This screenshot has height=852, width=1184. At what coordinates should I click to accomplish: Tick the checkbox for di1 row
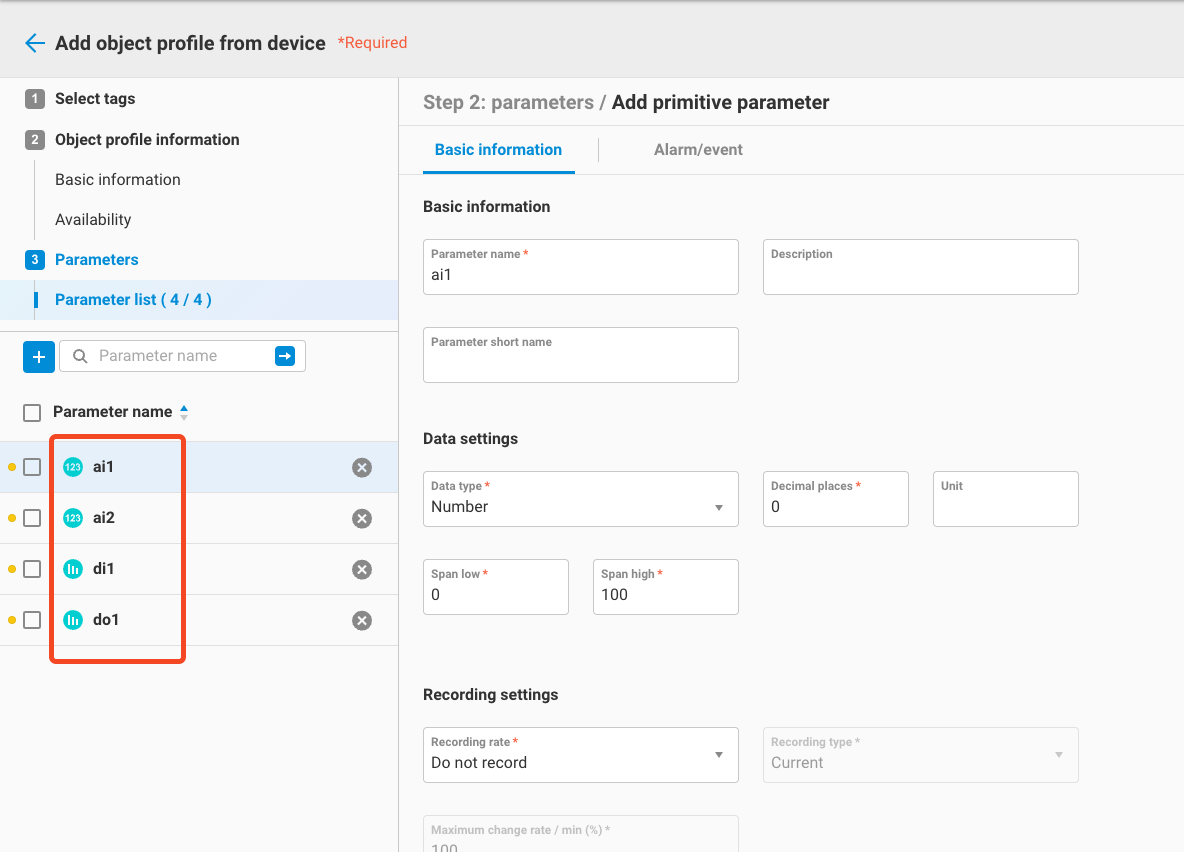coord(32,569)
